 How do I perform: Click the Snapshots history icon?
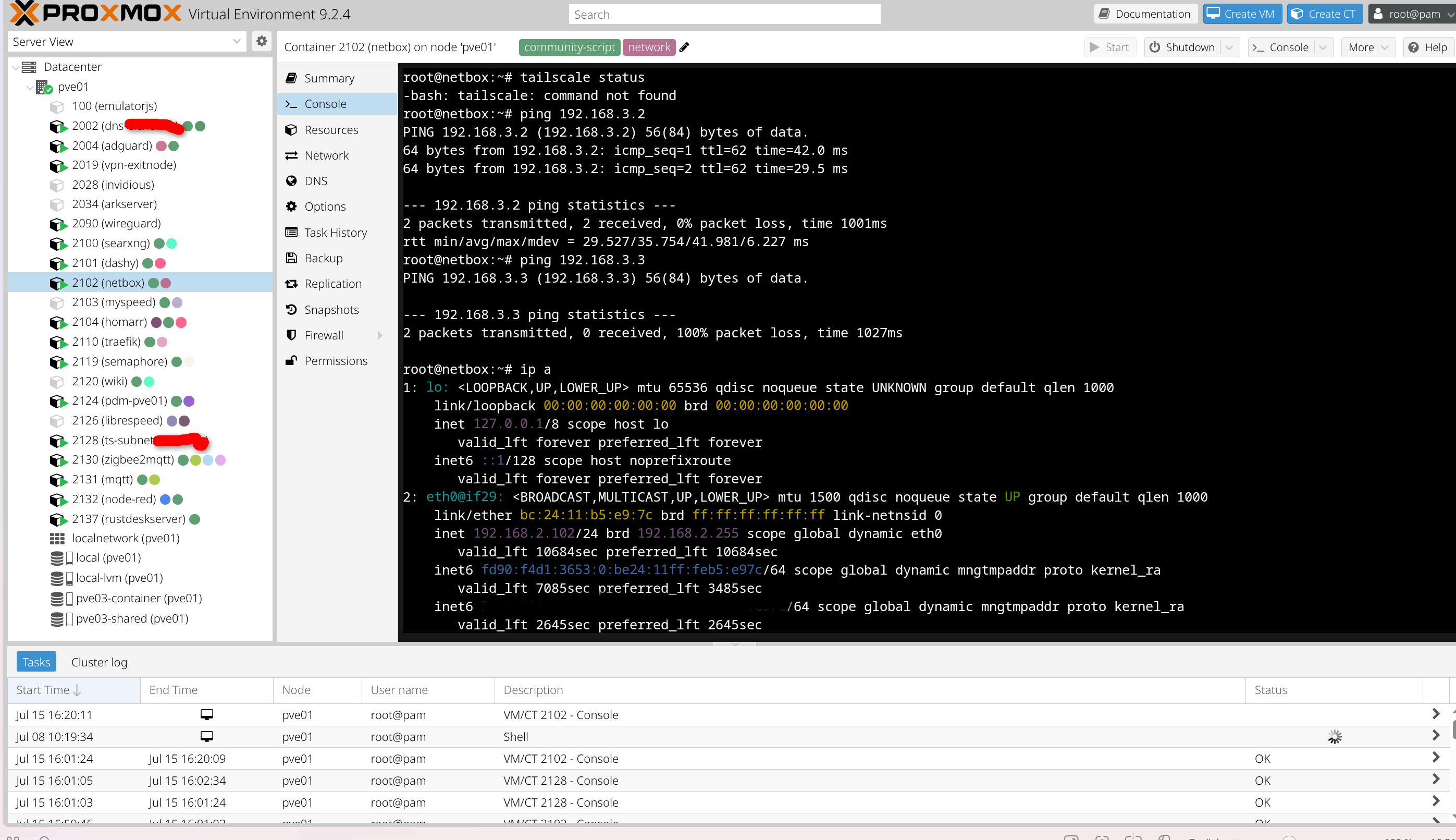[292, 310]
